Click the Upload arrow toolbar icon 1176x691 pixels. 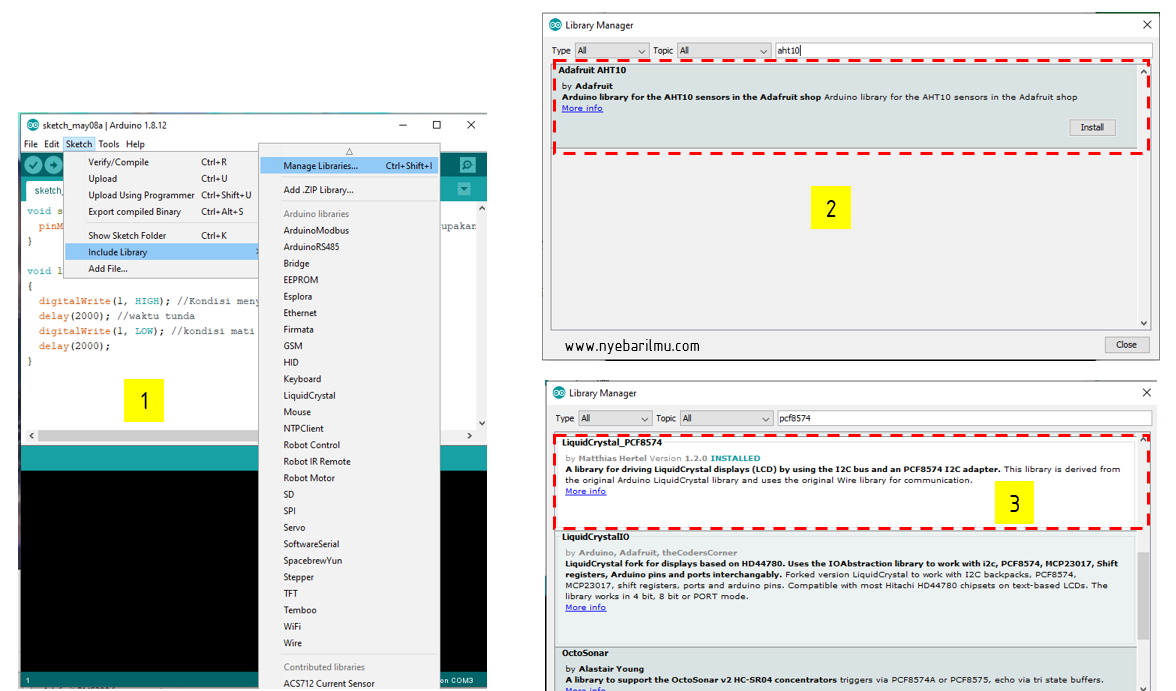(53, 165)
